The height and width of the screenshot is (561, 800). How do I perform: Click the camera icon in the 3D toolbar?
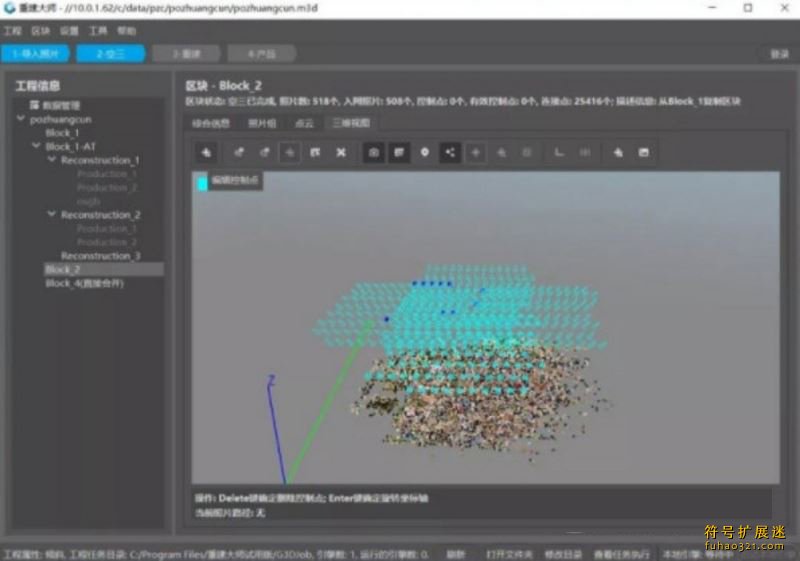click(x=373, y=152)
